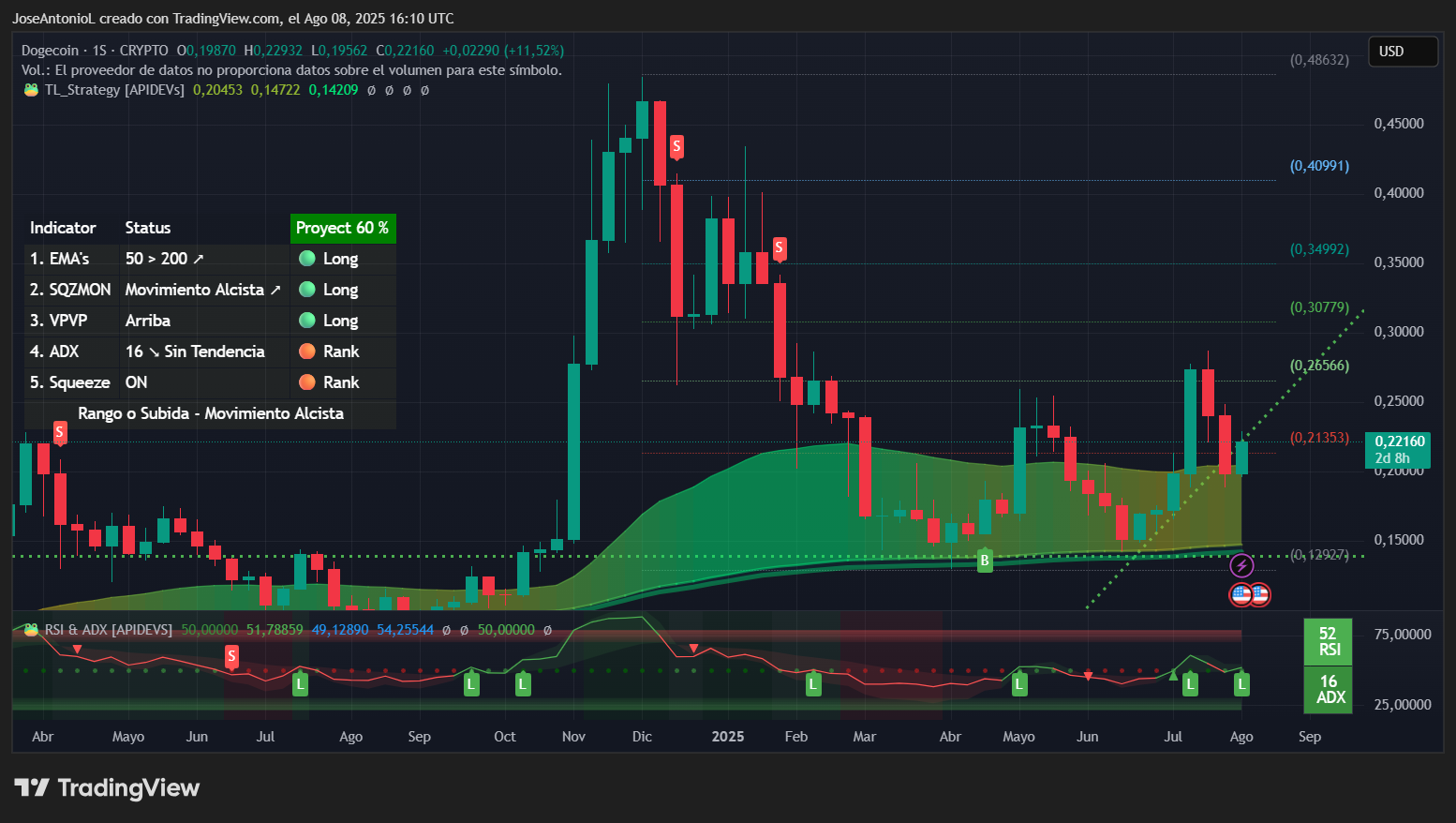Click the Proyect 60 % header cell
The image size is (1456, 823).
click(343, 228)
